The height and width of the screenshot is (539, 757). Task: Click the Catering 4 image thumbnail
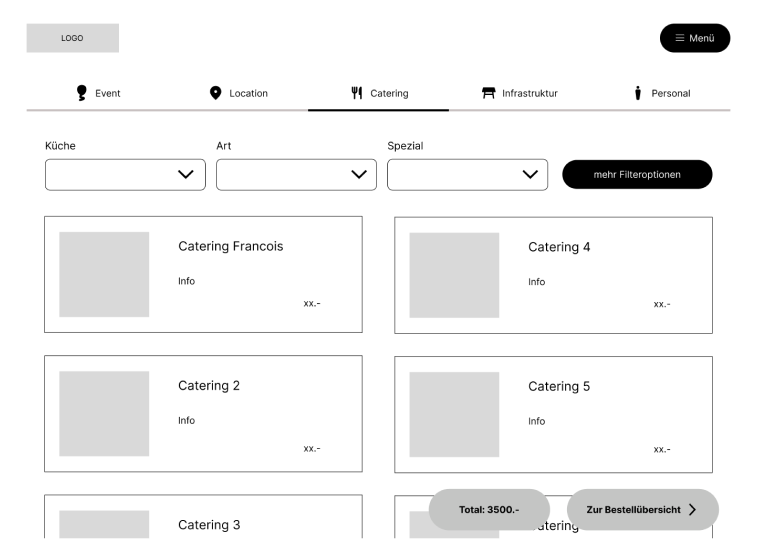(x=454, y=275)
